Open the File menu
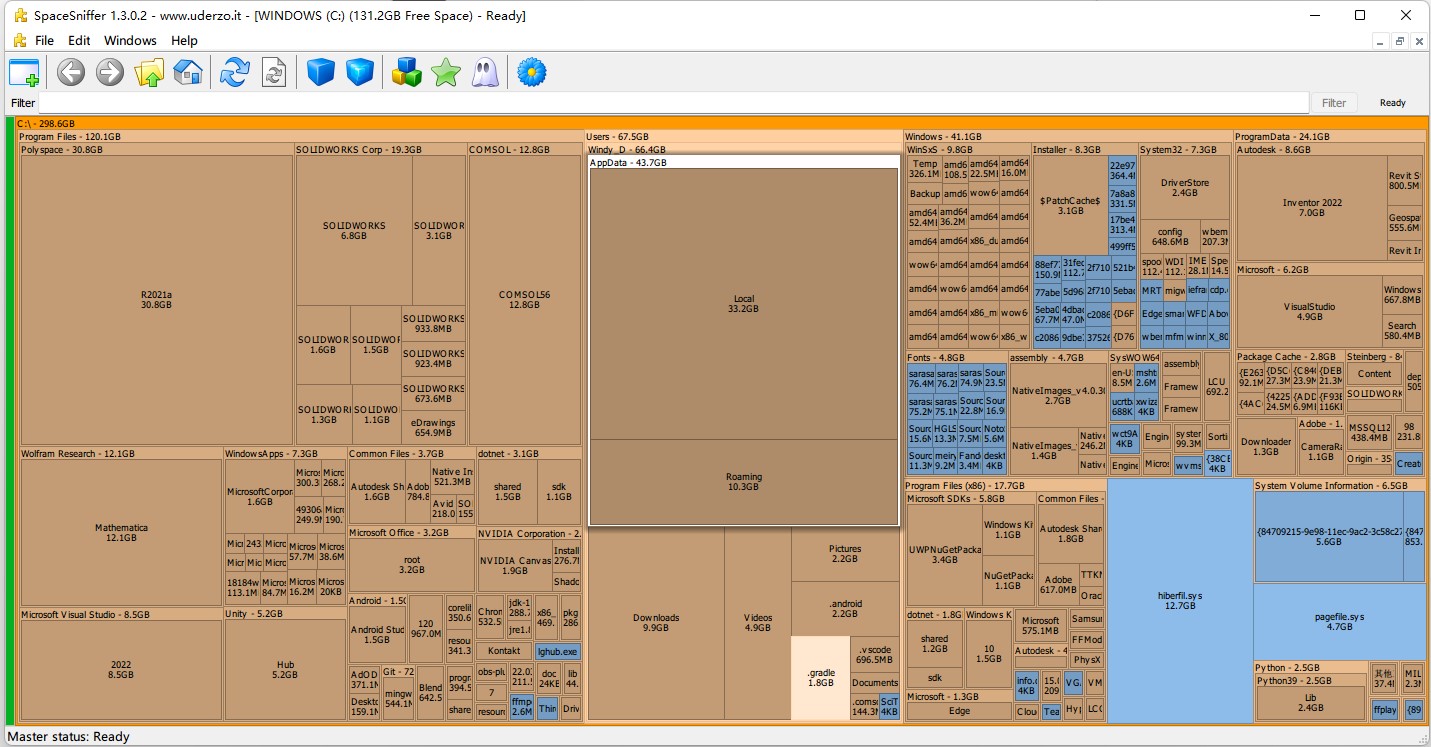 coord(44,40)
